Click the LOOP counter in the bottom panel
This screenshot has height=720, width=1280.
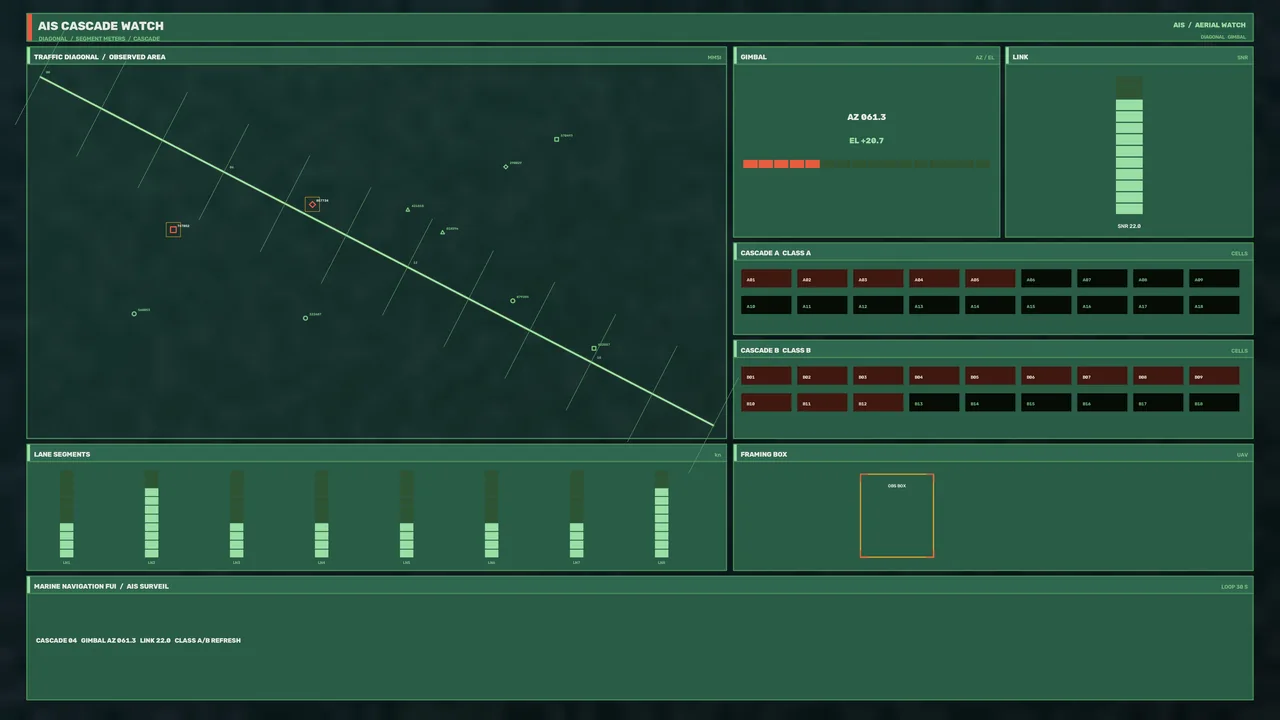tap(1234, 587)
